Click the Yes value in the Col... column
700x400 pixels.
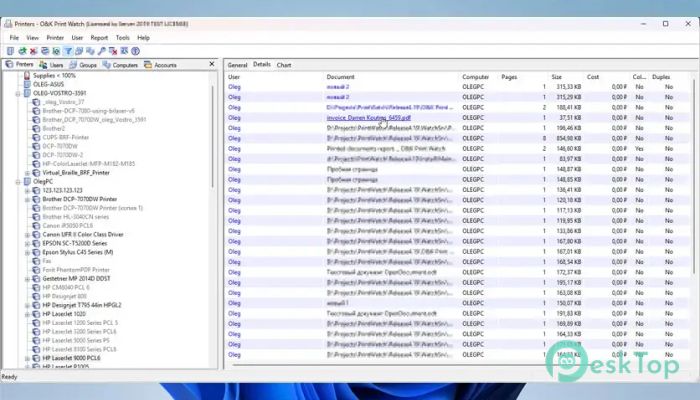pos(639,149)
